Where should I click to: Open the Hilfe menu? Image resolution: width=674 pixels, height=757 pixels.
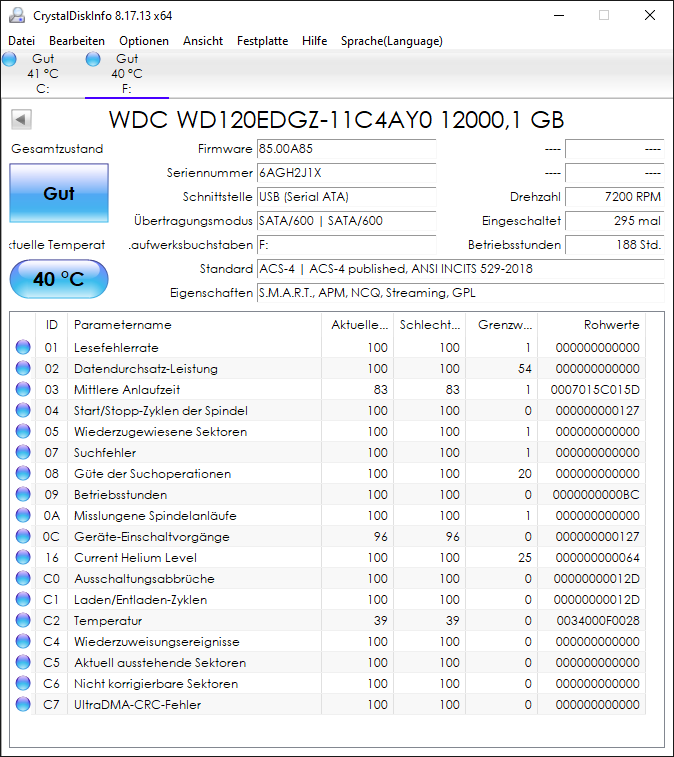314,41
